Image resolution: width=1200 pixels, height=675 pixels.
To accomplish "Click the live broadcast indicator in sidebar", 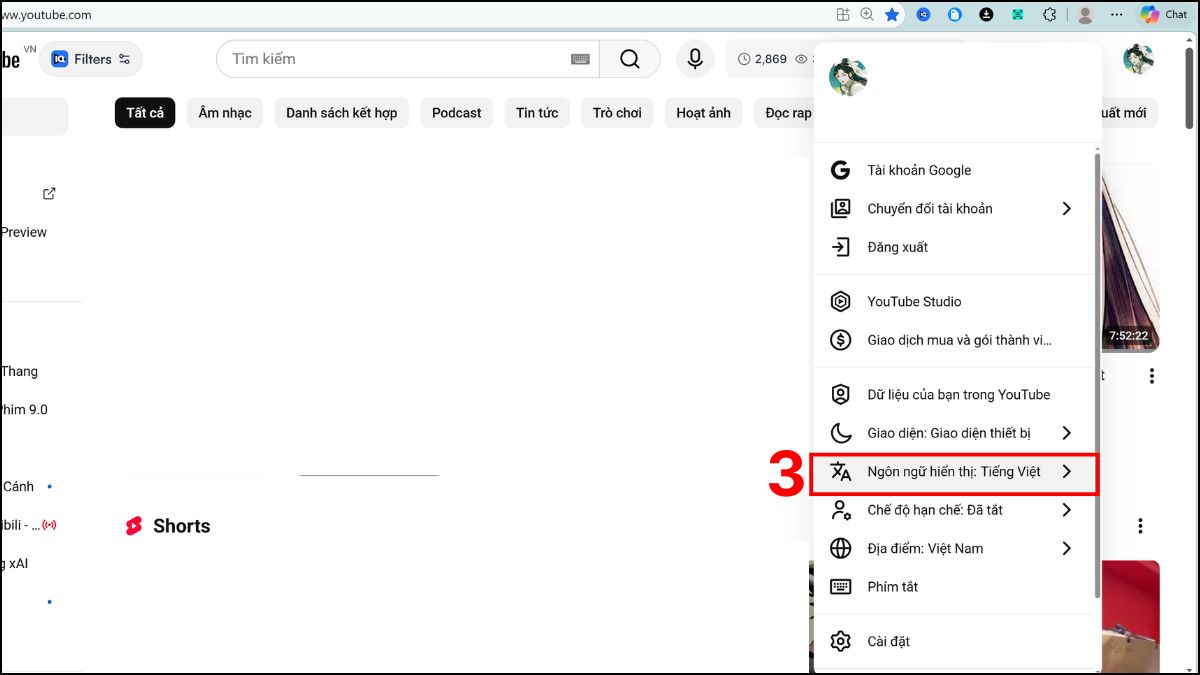I will 50,525.
